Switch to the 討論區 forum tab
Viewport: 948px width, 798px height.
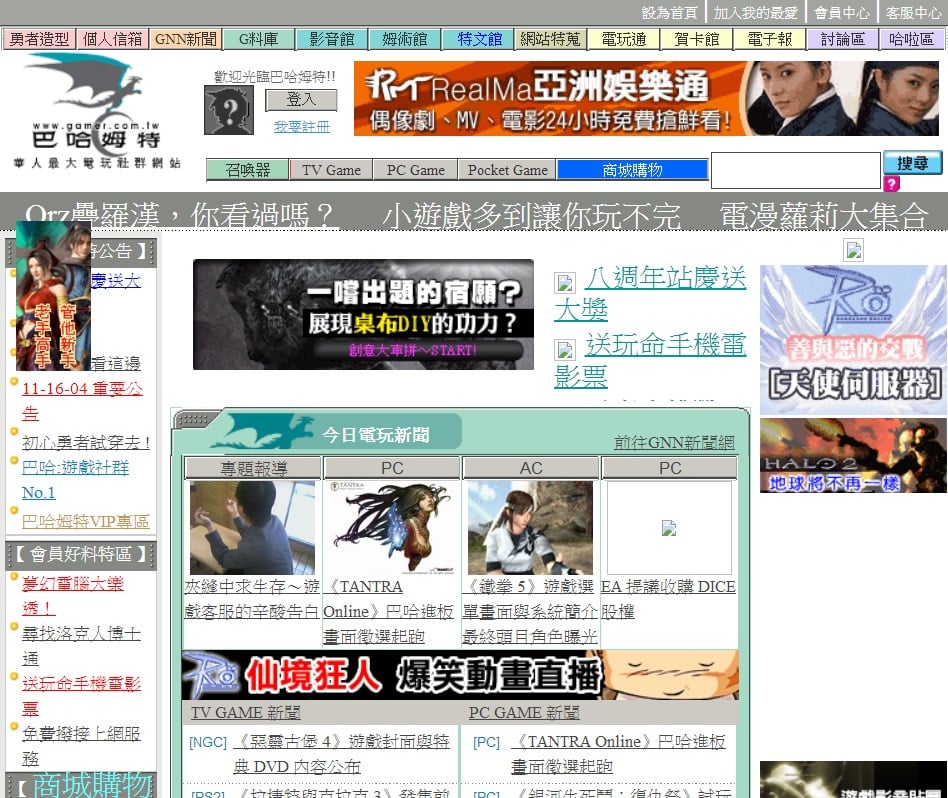point(842,39)
